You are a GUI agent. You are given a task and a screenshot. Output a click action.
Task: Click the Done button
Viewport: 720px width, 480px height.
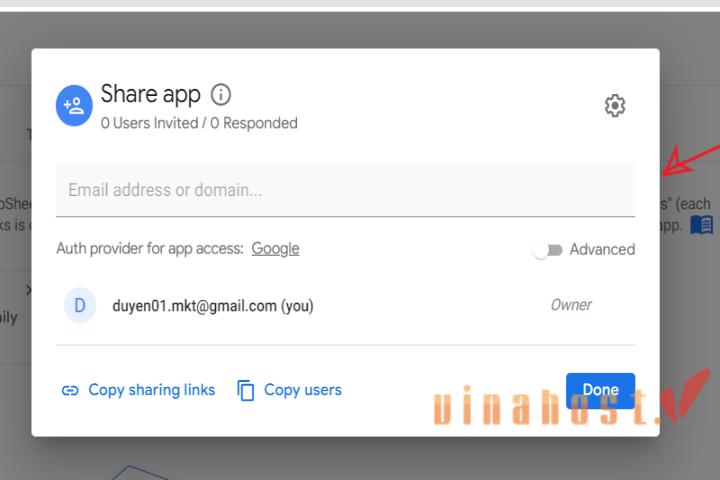coord(600,391)
